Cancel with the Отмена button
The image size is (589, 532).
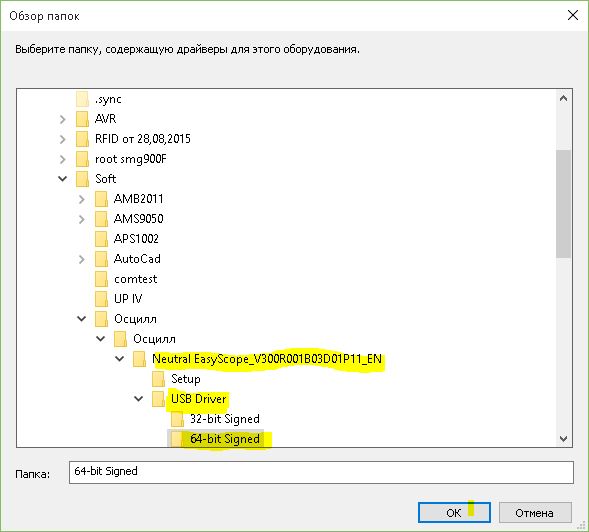click(x=535, y=512)
